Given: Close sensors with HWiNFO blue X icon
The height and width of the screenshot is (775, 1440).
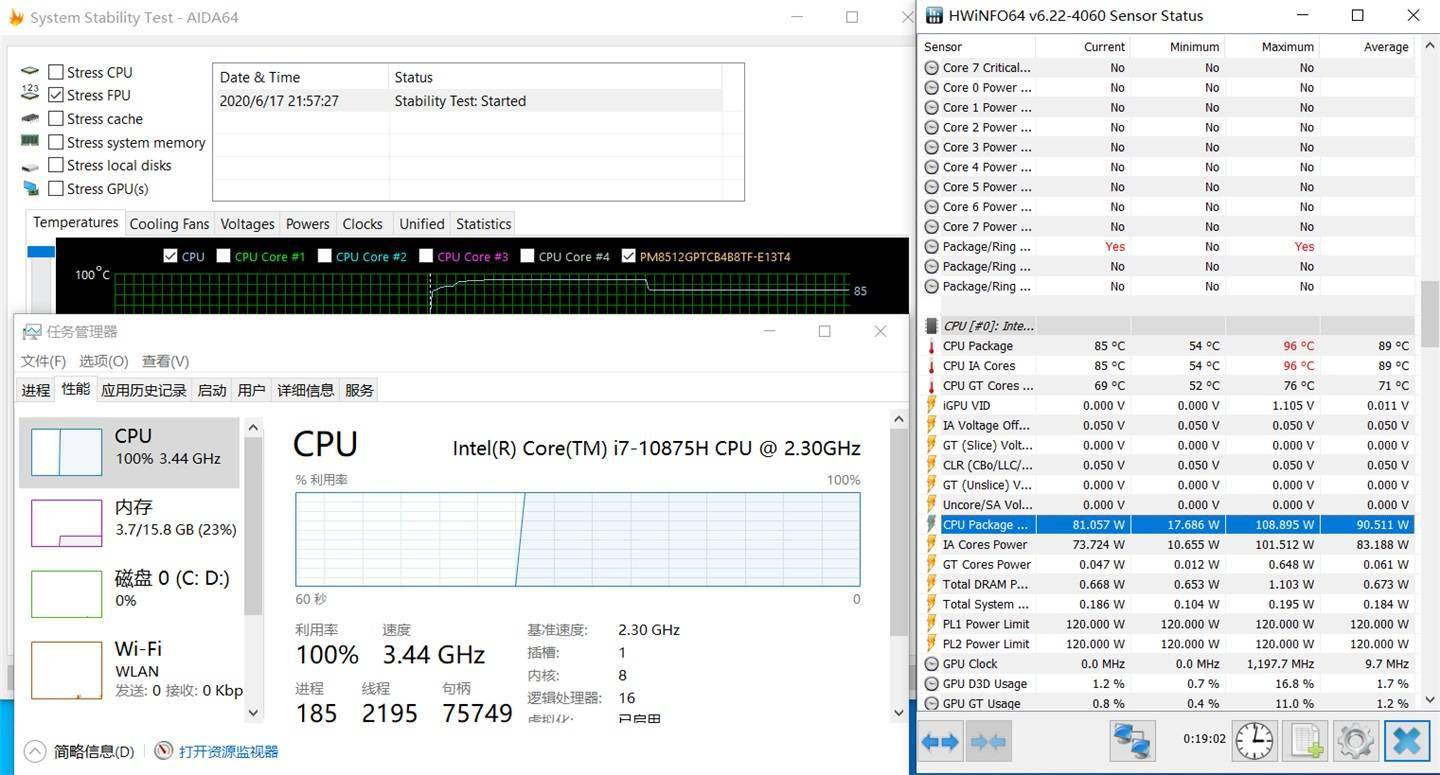Looking at the screenshot, I should tap(1406, 741).
